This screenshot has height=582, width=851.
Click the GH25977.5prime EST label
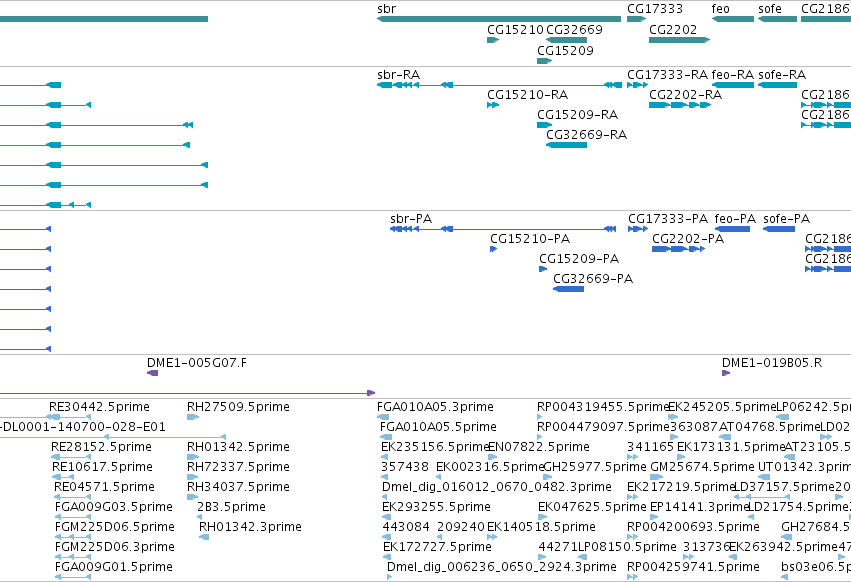pos(595,467)
